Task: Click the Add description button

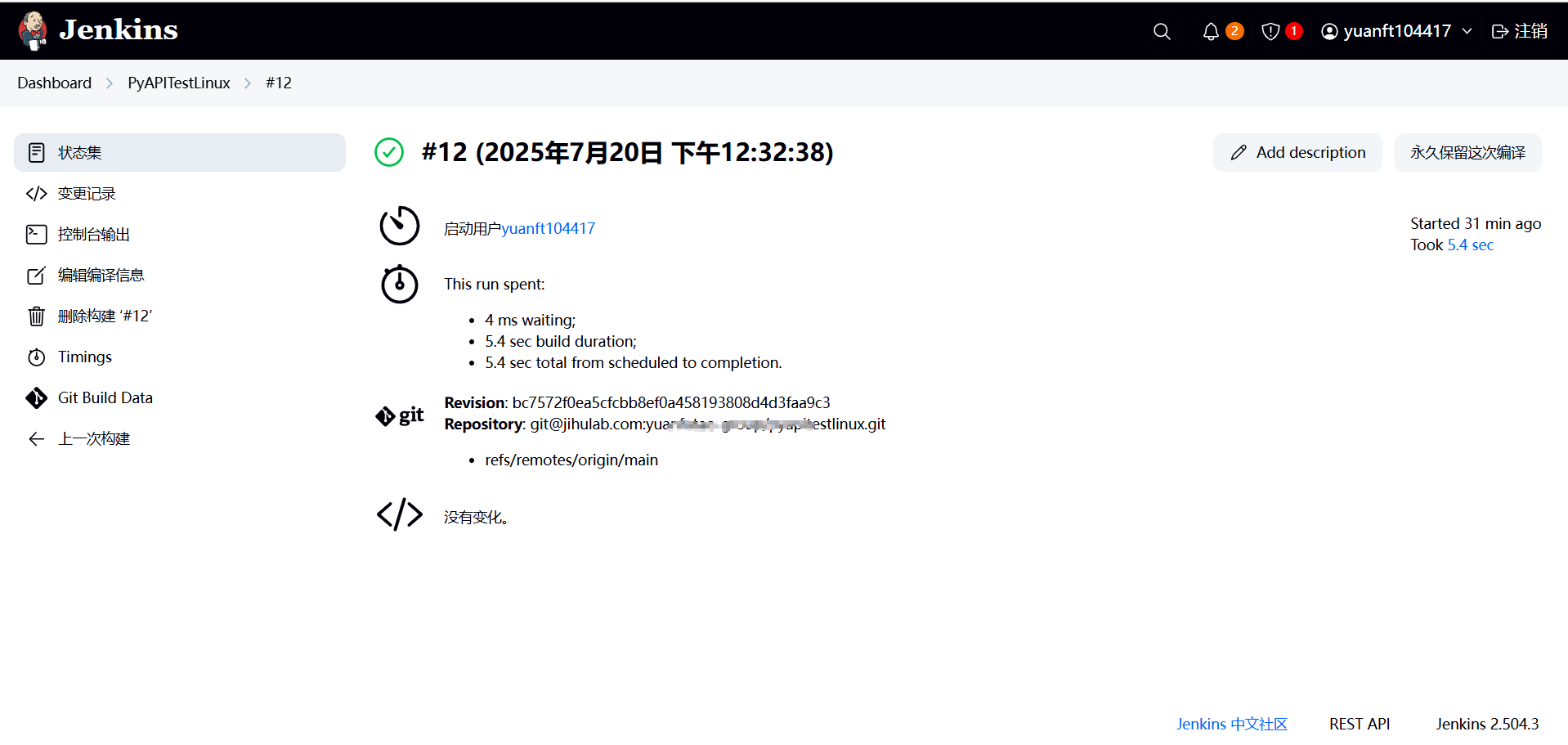Action: click(x=1297, y=152)
